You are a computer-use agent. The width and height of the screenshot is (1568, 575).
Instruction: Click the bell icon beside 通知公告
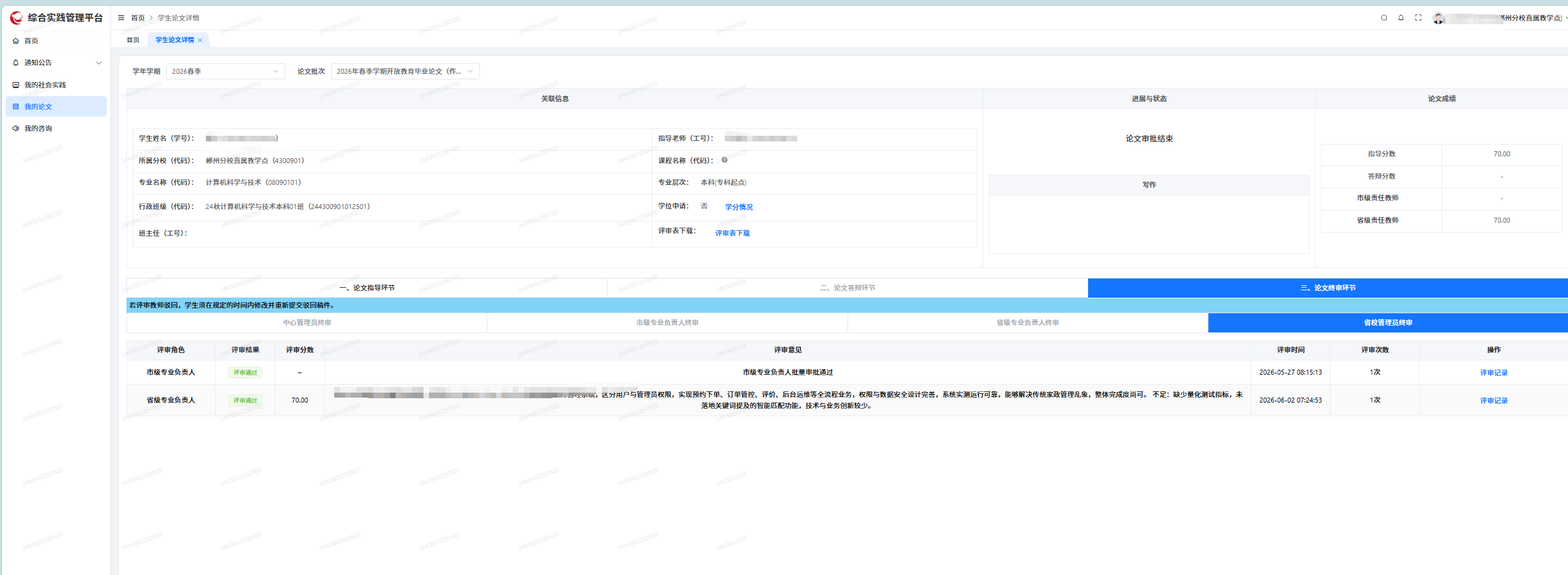pyautogui.click(x=16, y=63)
